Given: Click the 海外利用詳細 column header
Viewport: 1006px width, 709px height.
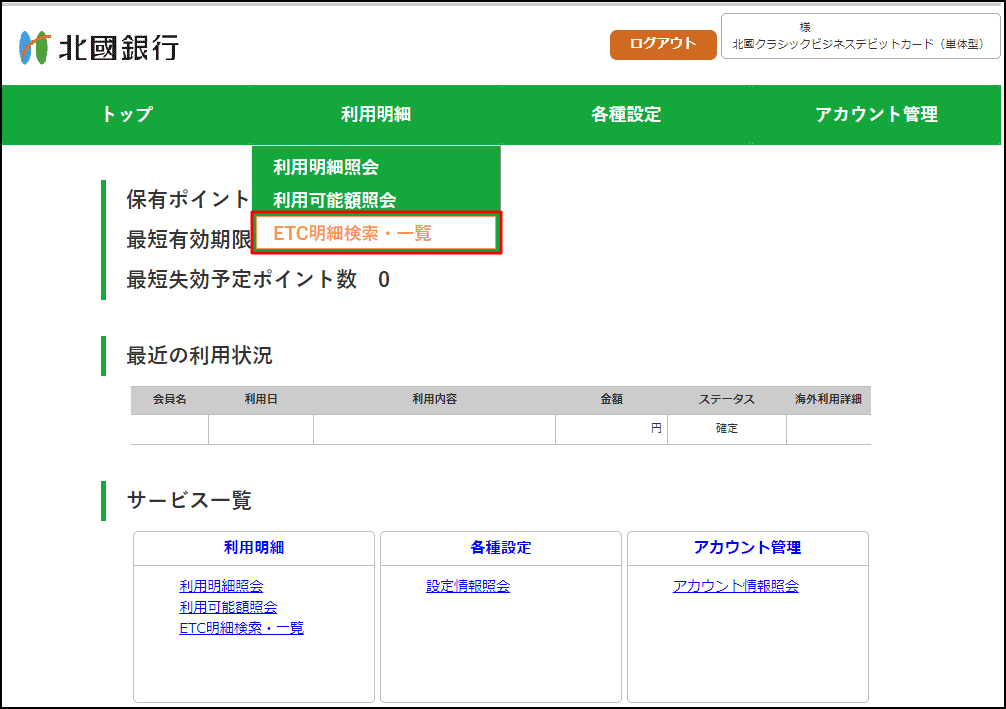Looking at the screenshot, I should pos(828,399).
